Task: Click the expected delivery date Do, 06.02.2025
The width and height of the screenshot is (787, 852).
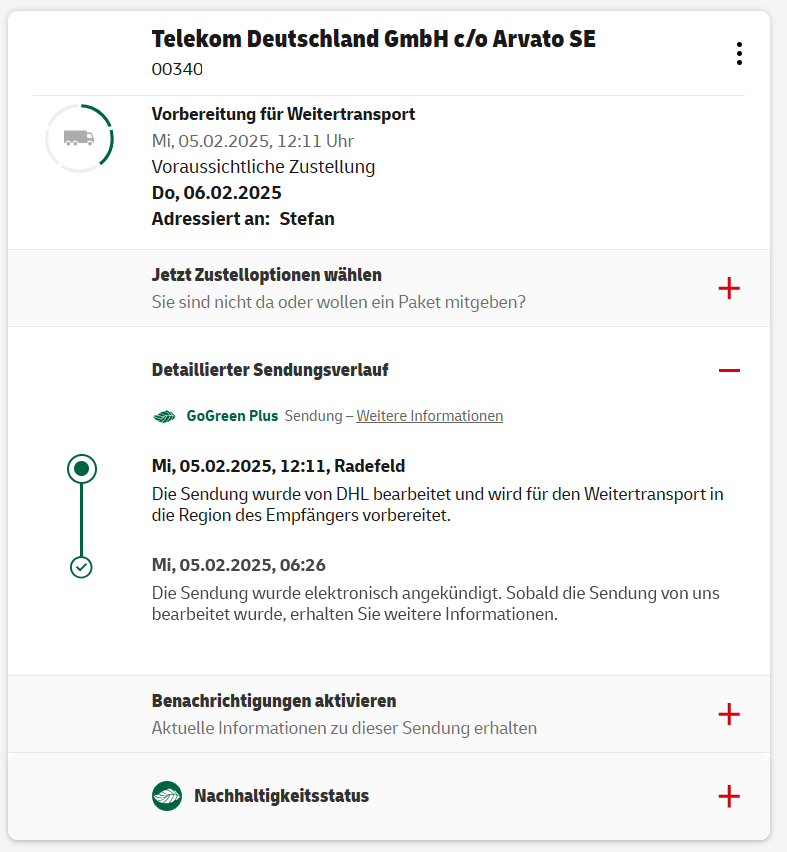Action: click(216, 193)
